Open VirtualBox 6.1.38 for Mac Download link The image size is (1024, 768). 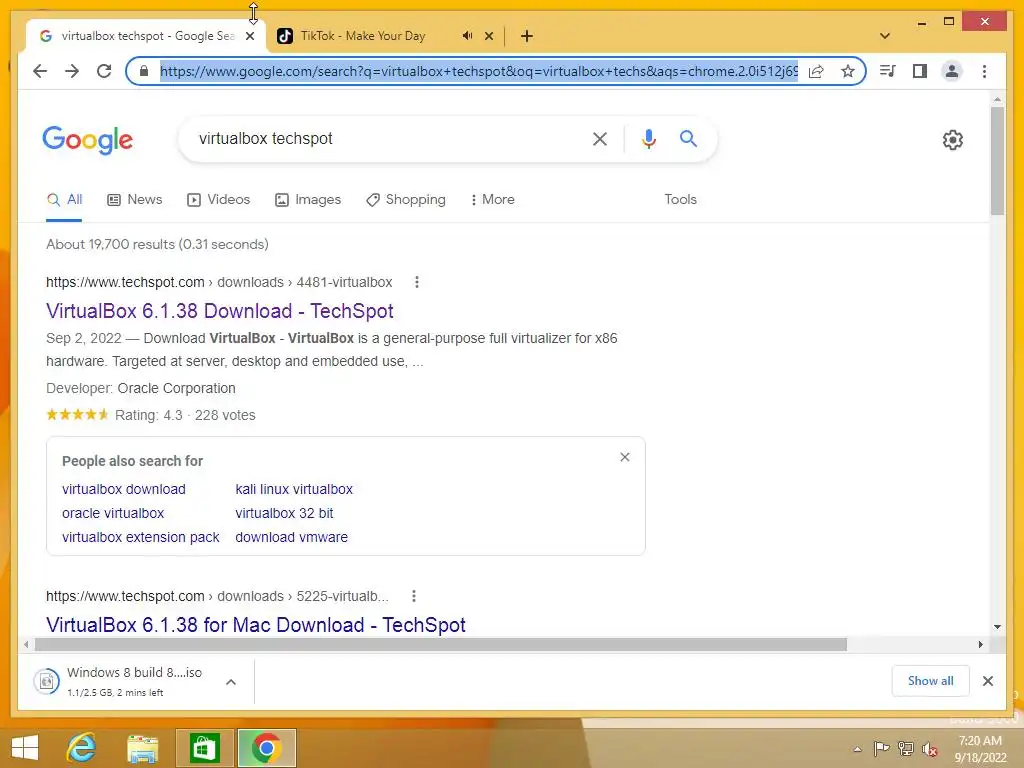(x=255, y=625)
